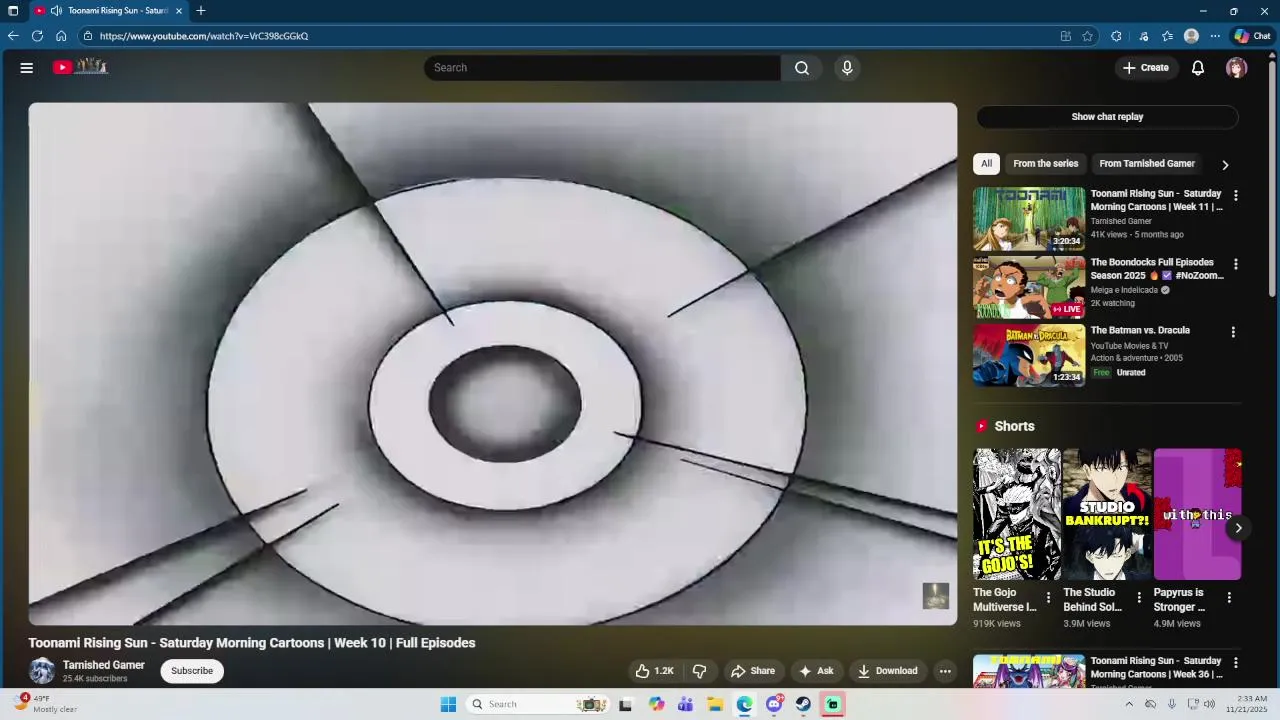The width and height of the screenshot is (1280, 720).
Task: Open the YouTube guide hamburger menu
Action: (27, 68)
